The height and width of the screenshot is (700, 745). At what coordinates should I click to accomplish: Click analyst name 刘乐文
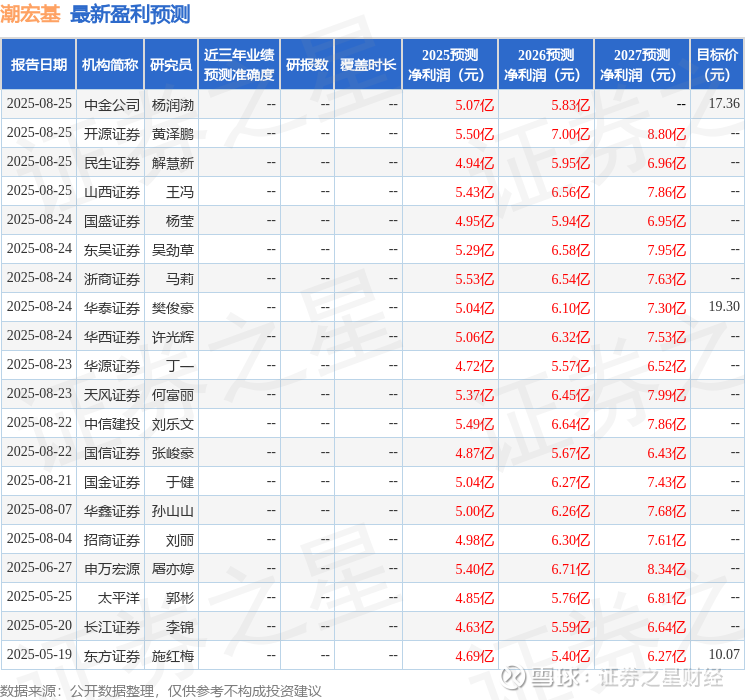[172, 424]
